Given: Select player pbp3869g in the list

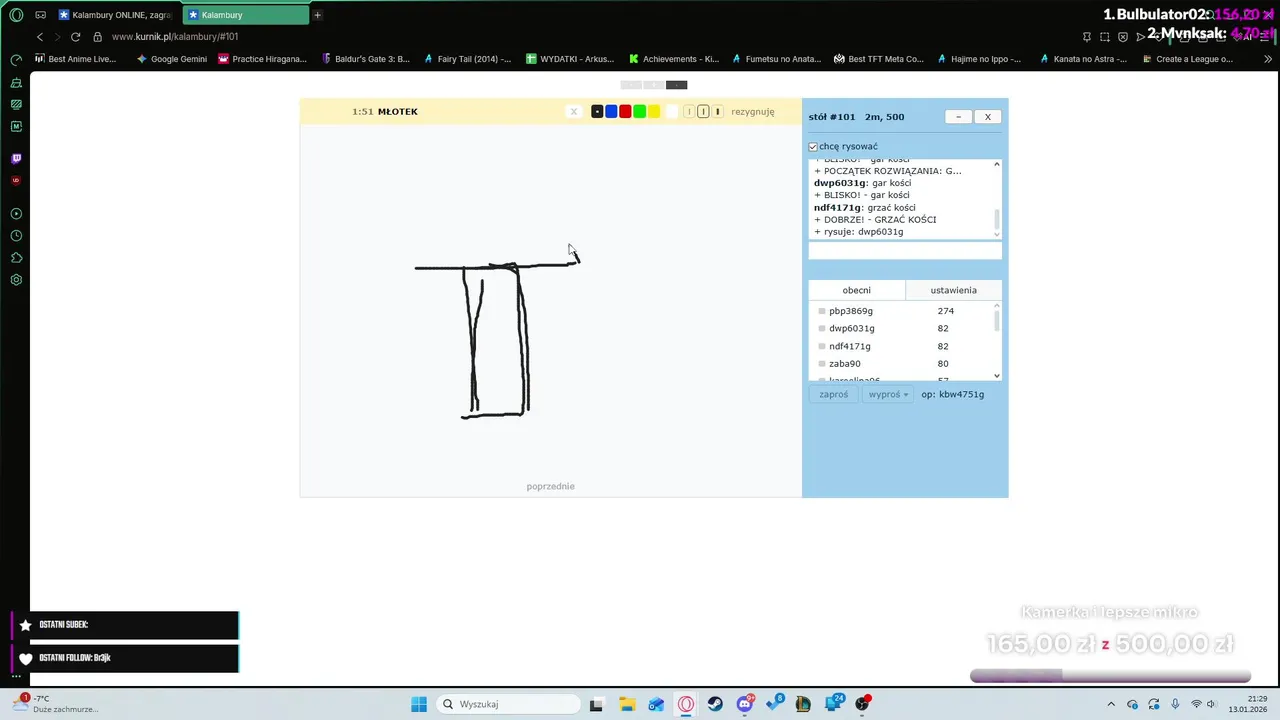Looking at the screenshot, I should tap(851, 311).
